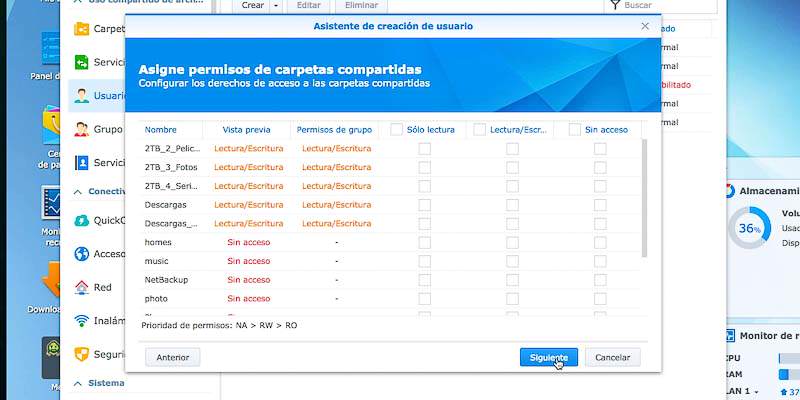800x400 pixels.
Task: Check no-access box for music folder
Action: click(600, 261)
